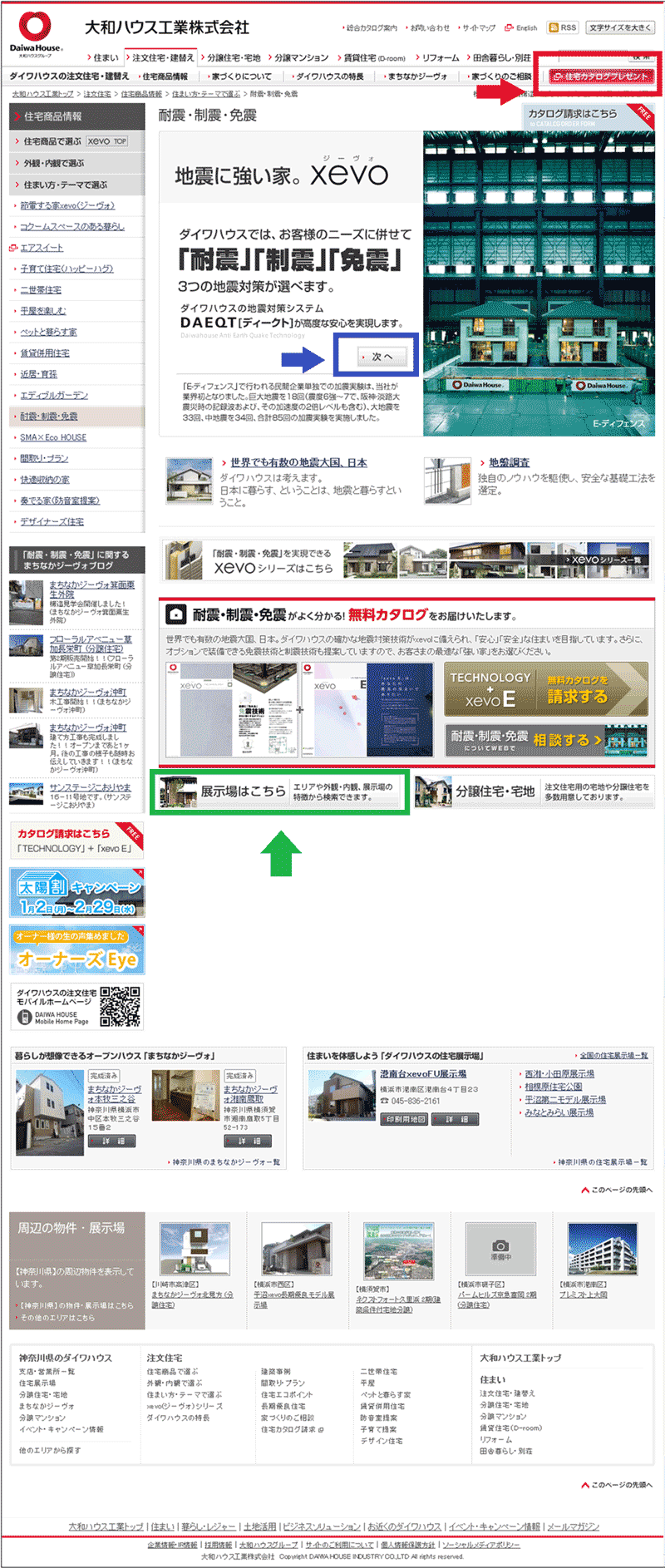The width and height of the screenshot is (665, 1568).
Task: Open まちなかジーヴォ sub-navigation item
Action: pos(416,76)
